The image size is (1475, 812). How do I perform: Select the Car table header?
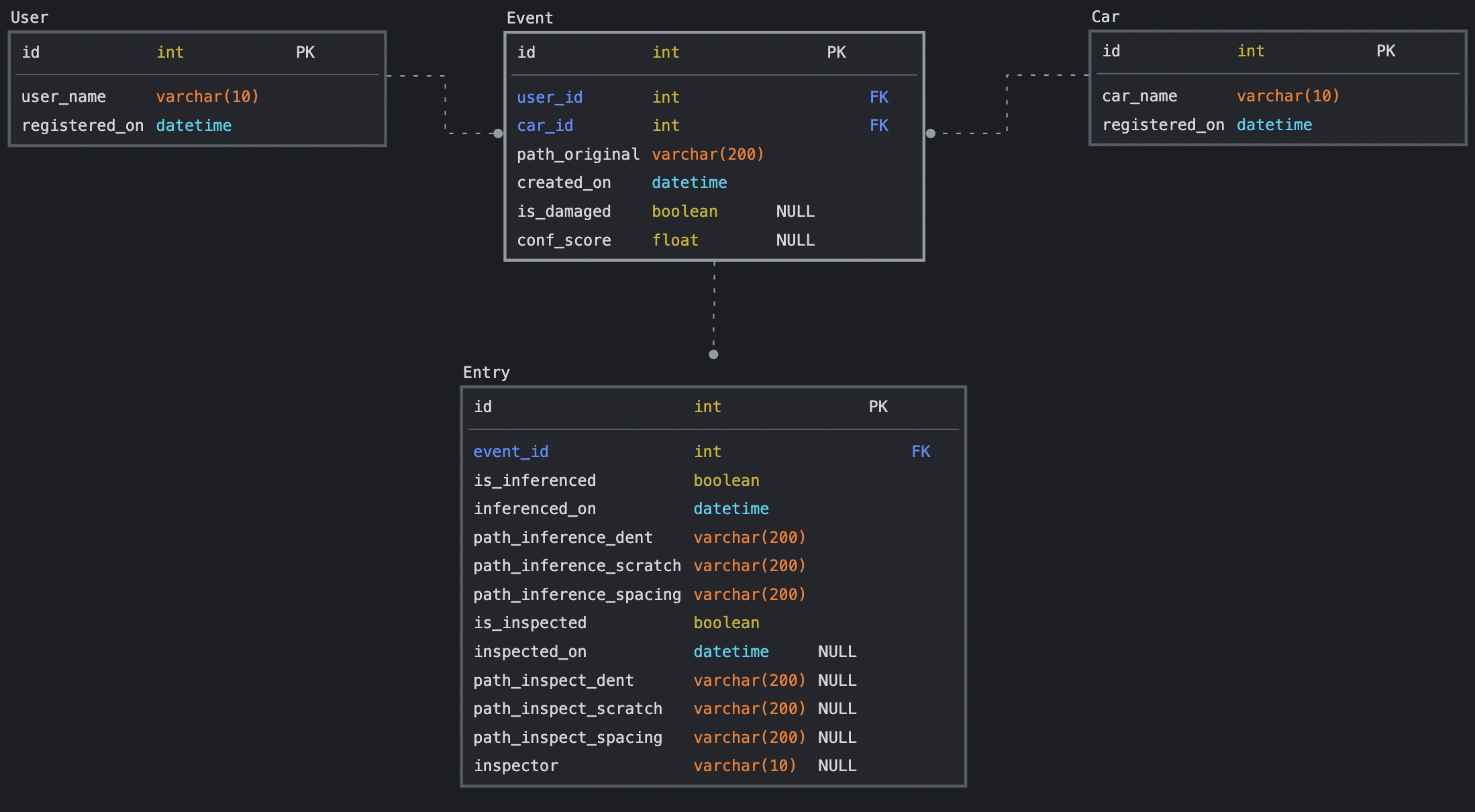[1105, 16]
